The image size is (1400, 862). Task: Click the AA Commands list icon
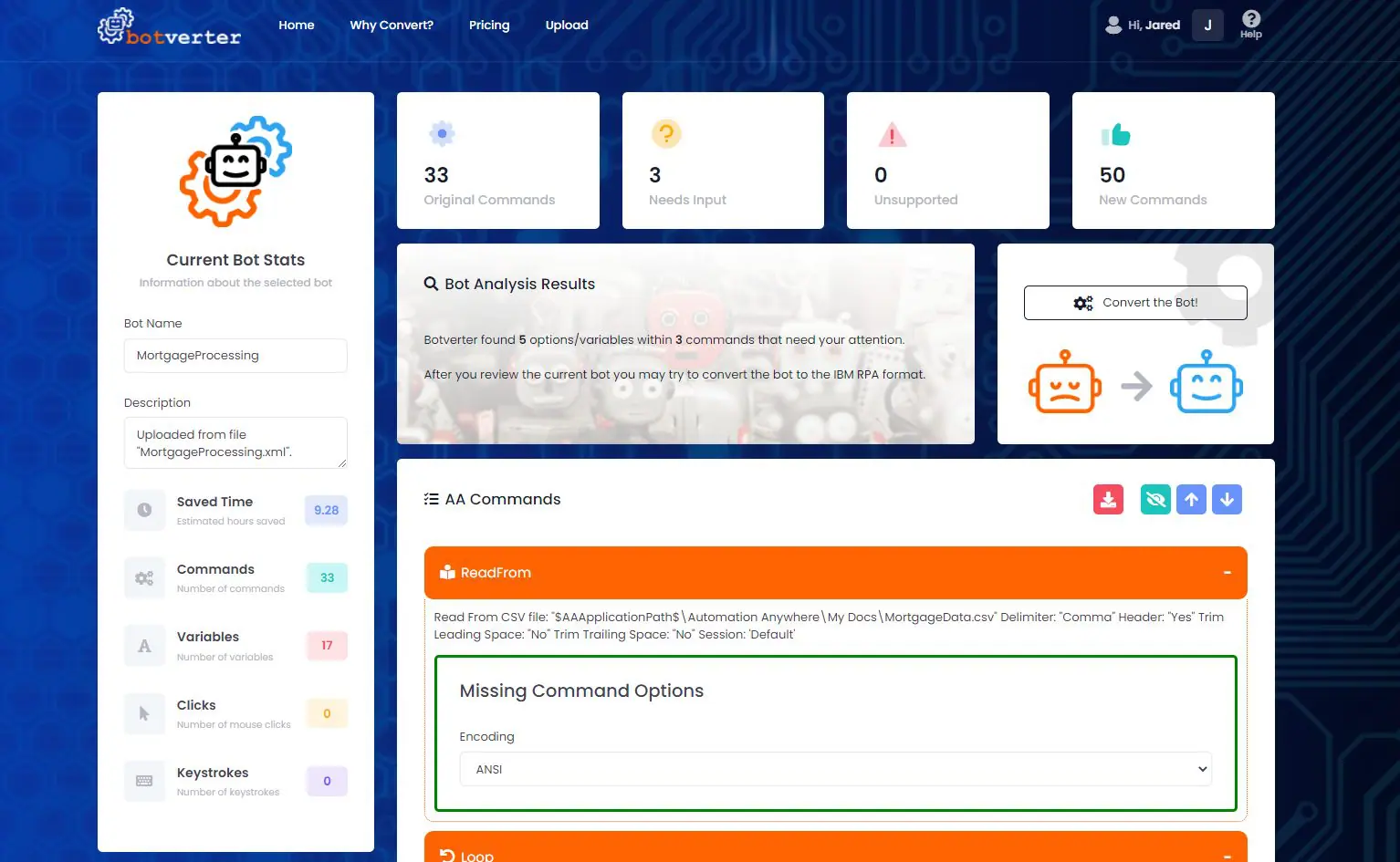point(432,499)
